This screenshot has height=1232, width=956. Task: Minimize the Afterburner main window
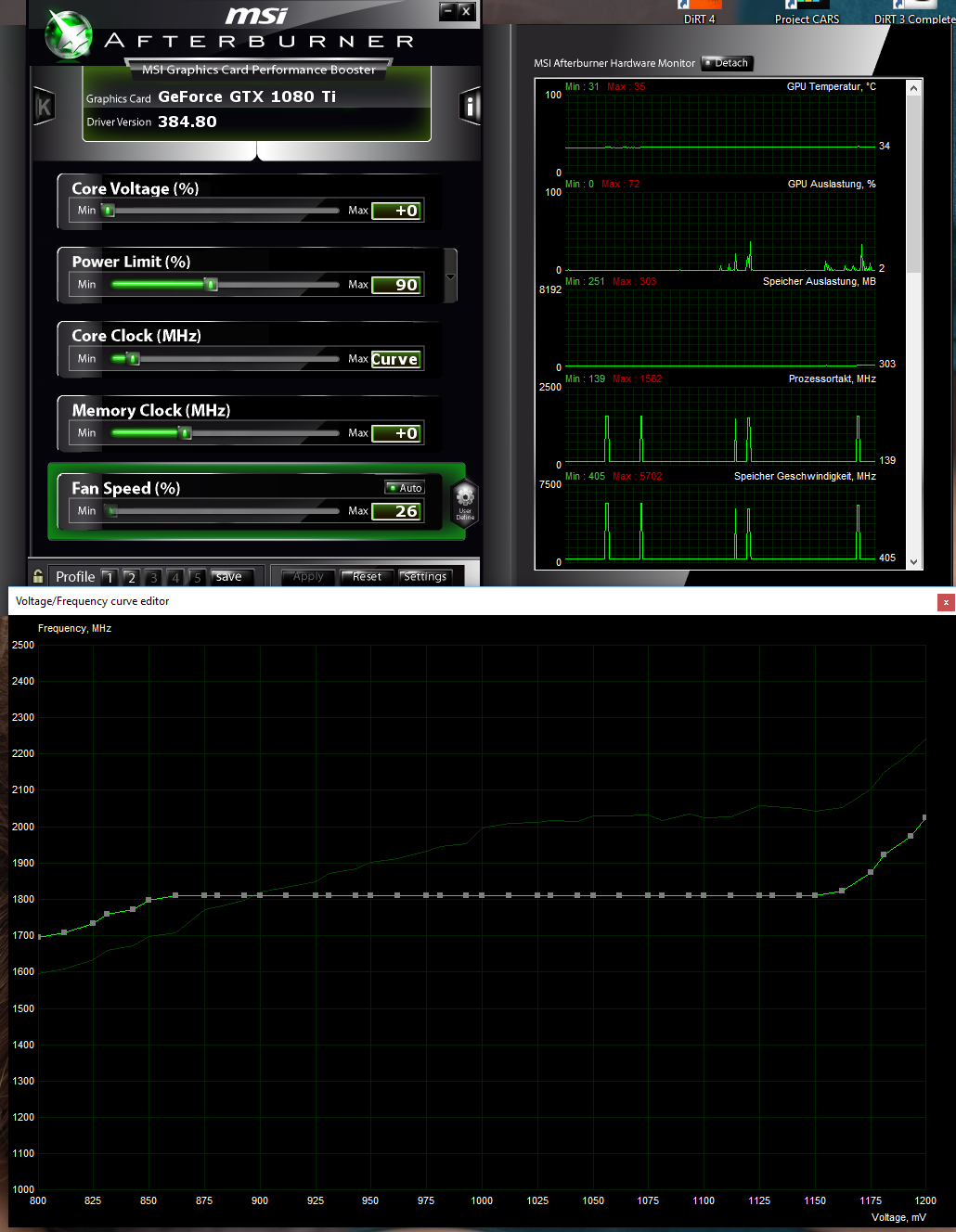448,11
